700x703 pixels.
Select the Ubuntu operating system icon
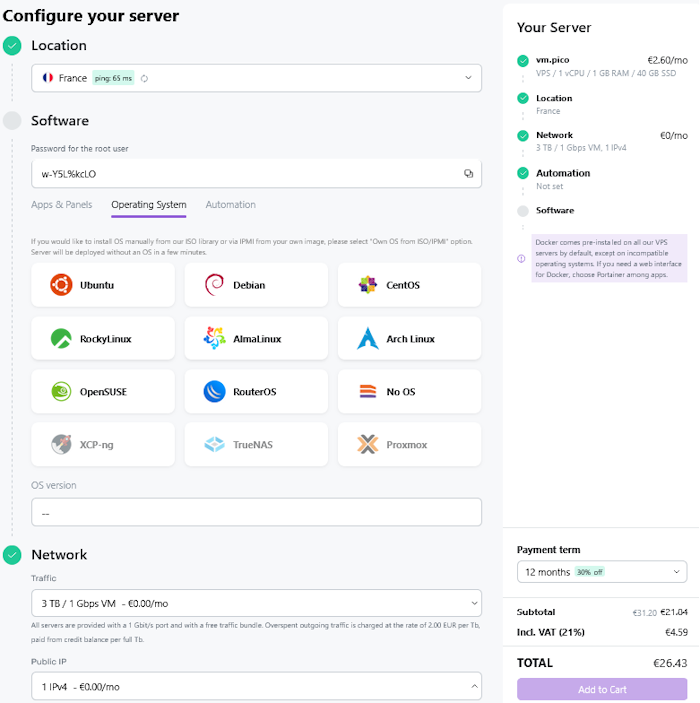[61, 285]
